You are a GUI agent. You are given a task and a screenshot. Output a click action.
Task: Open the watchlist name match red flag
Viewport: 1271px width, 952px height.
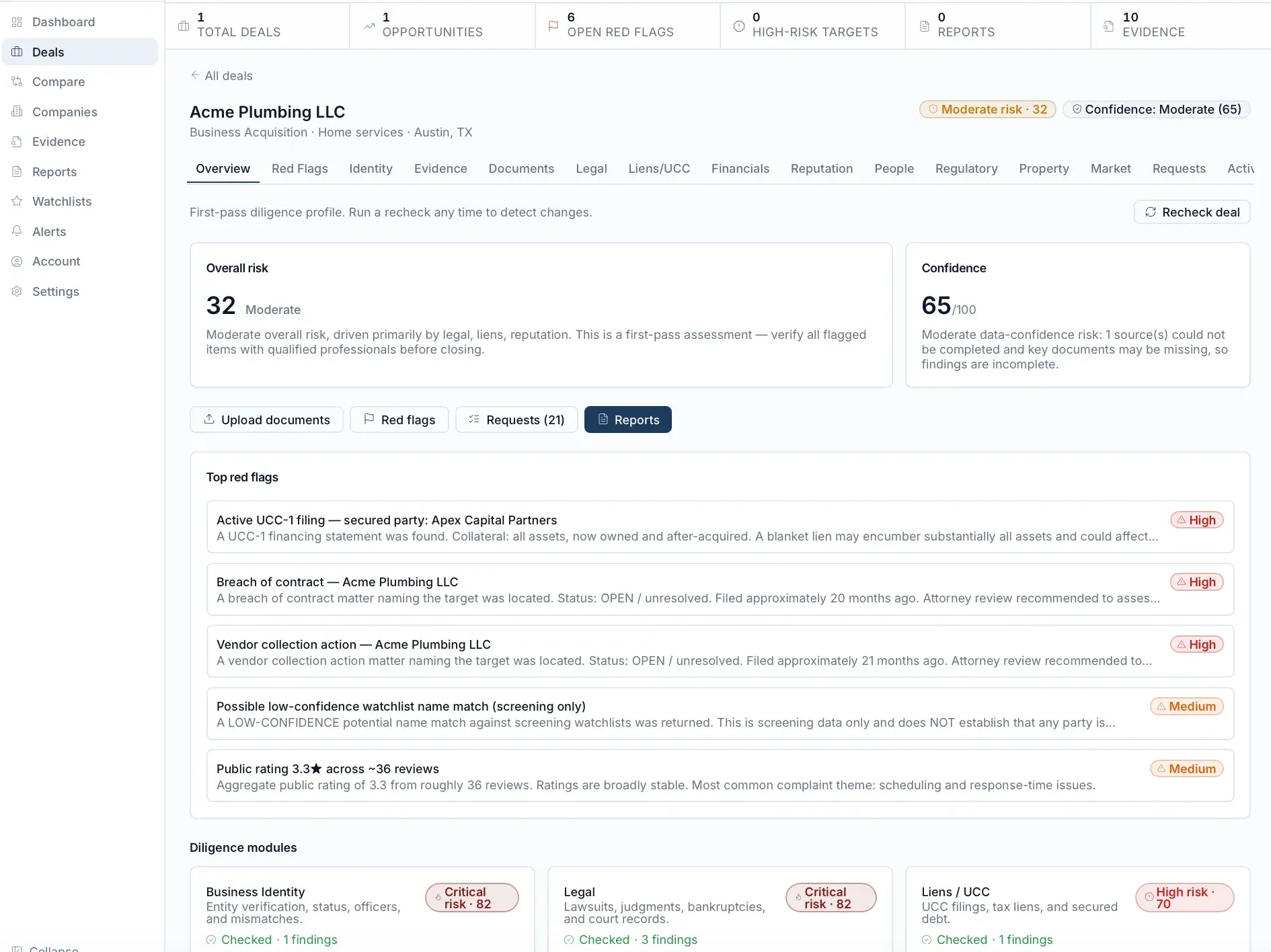tap(720, 714)
